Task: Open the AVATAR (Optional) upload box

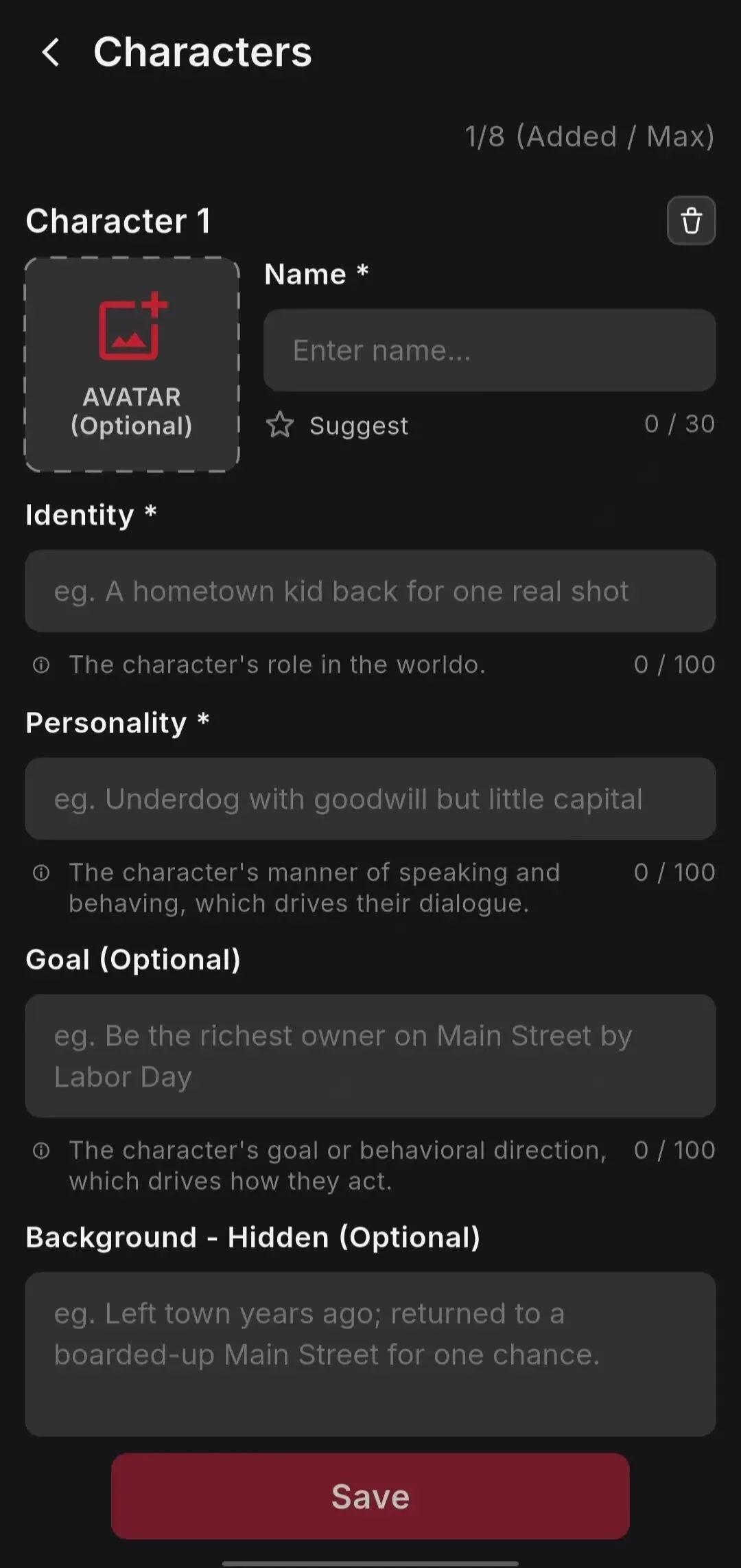Action: 132,365
